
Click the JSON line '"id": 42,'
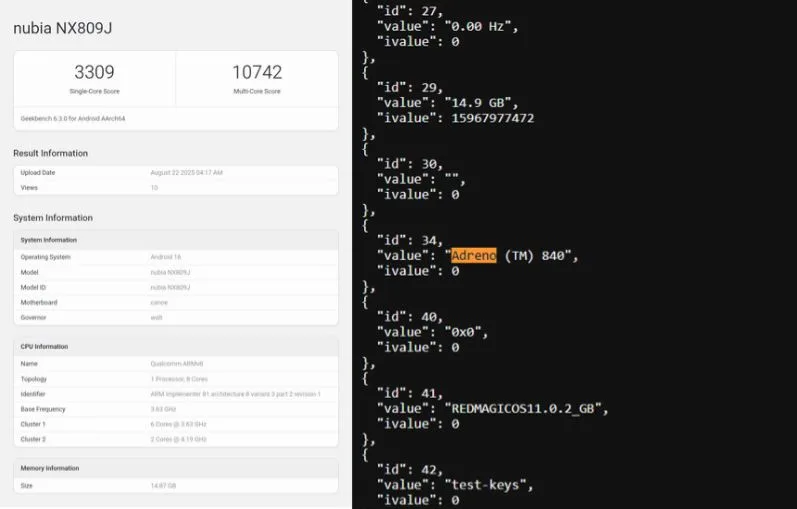(x=410, y=469)
